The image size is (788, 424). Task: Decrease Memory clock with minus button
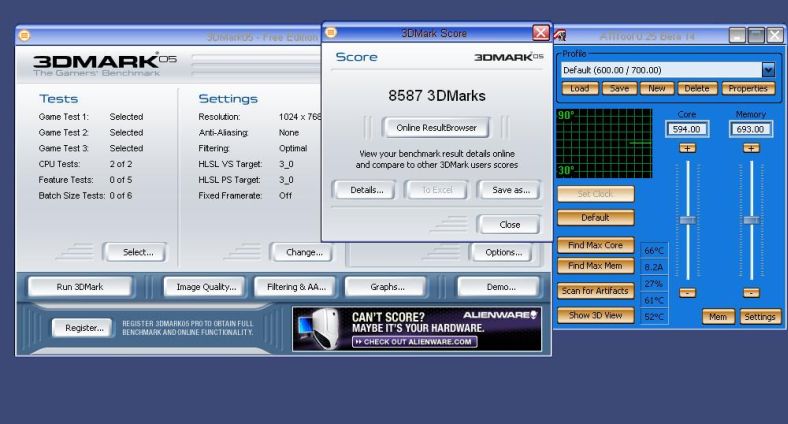(751, 293)
